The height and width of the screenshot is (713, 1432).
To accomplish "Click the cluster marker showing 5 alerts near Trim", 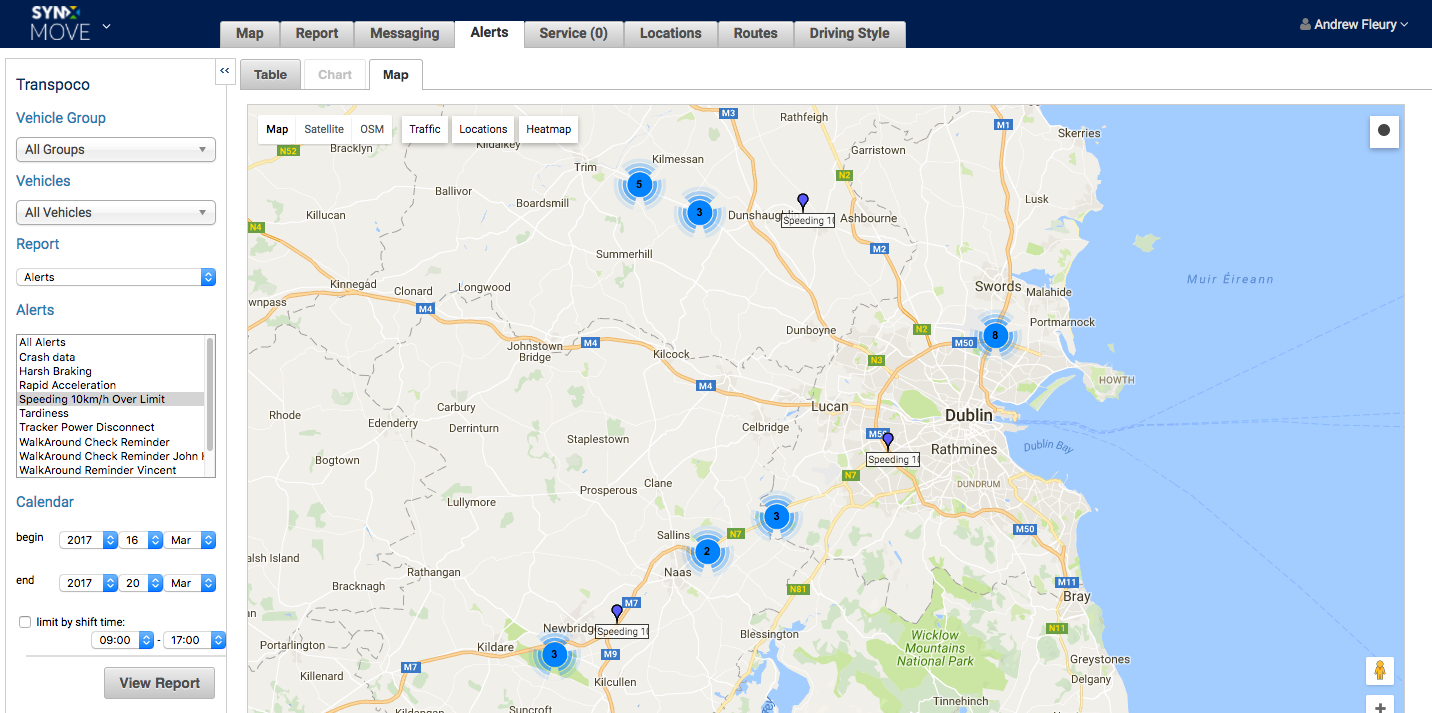I will click(640, 184).
